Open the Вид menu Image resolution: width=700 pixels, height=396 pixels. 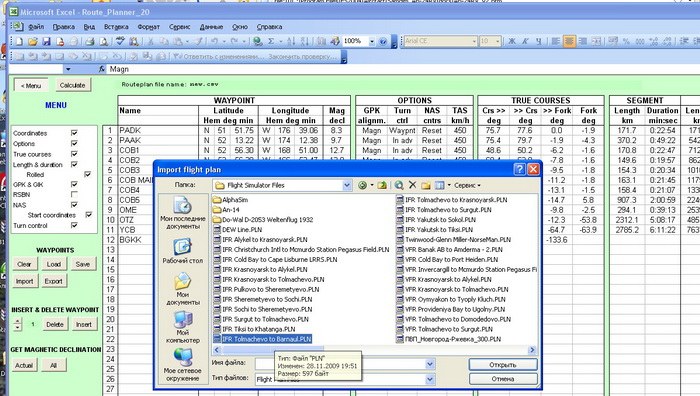(89, 27)
